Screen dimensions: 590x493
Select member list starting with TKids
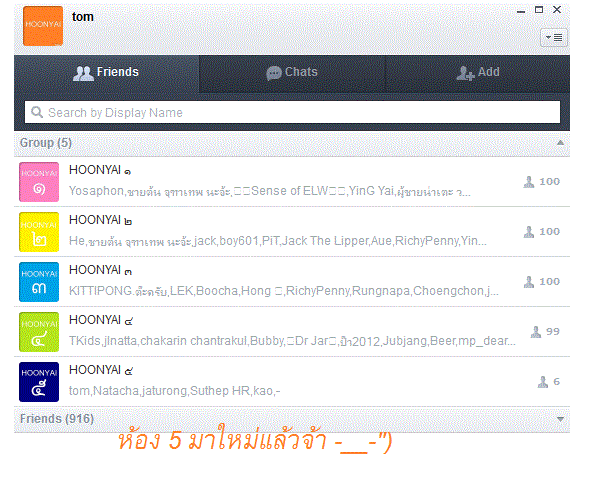tap(292, 341)
